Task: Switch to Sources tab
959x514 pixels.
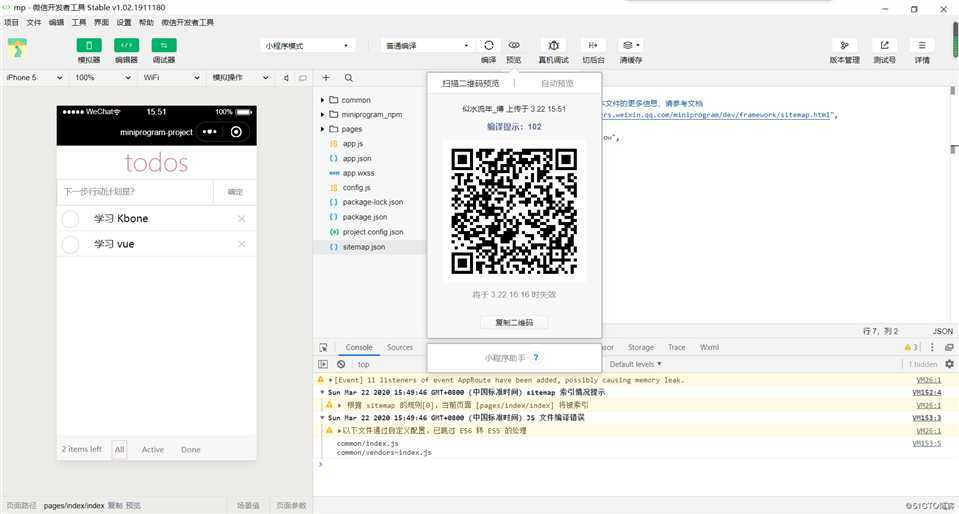Action: (x=400, y=348)
